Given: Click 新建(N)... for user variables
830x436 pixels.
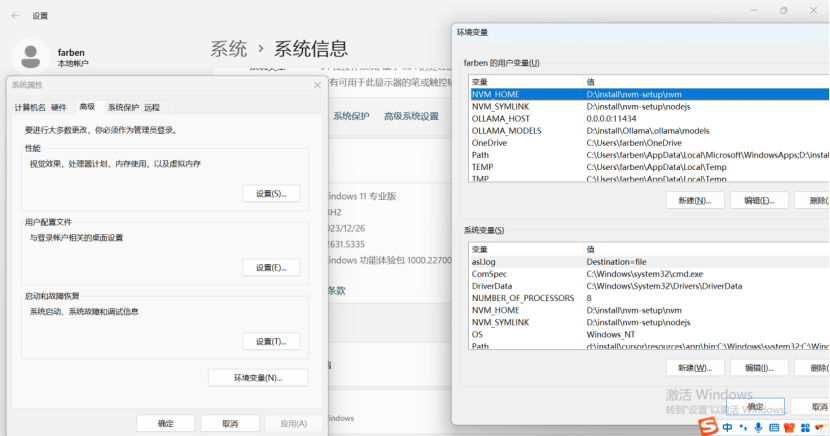Looking at the screenshot, I should [x=695, y=201].
